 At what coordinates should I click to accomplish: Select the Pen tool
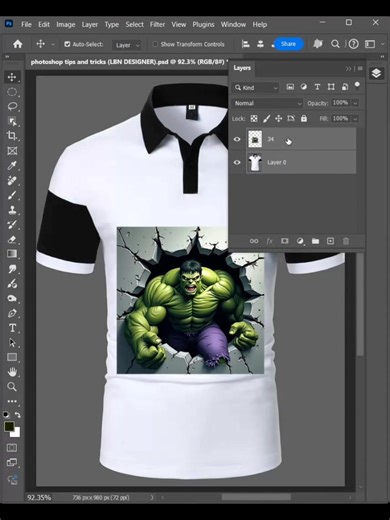[x=12, y=313]
